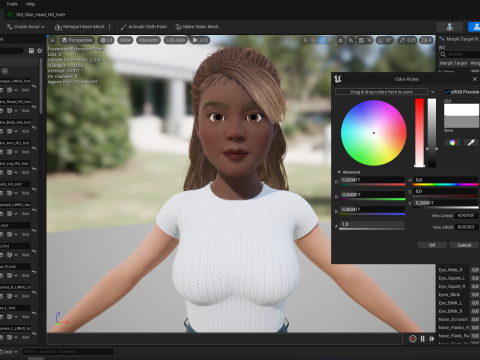480x360 pixels.
Task: Click the B channel value field
Action: 372,209
